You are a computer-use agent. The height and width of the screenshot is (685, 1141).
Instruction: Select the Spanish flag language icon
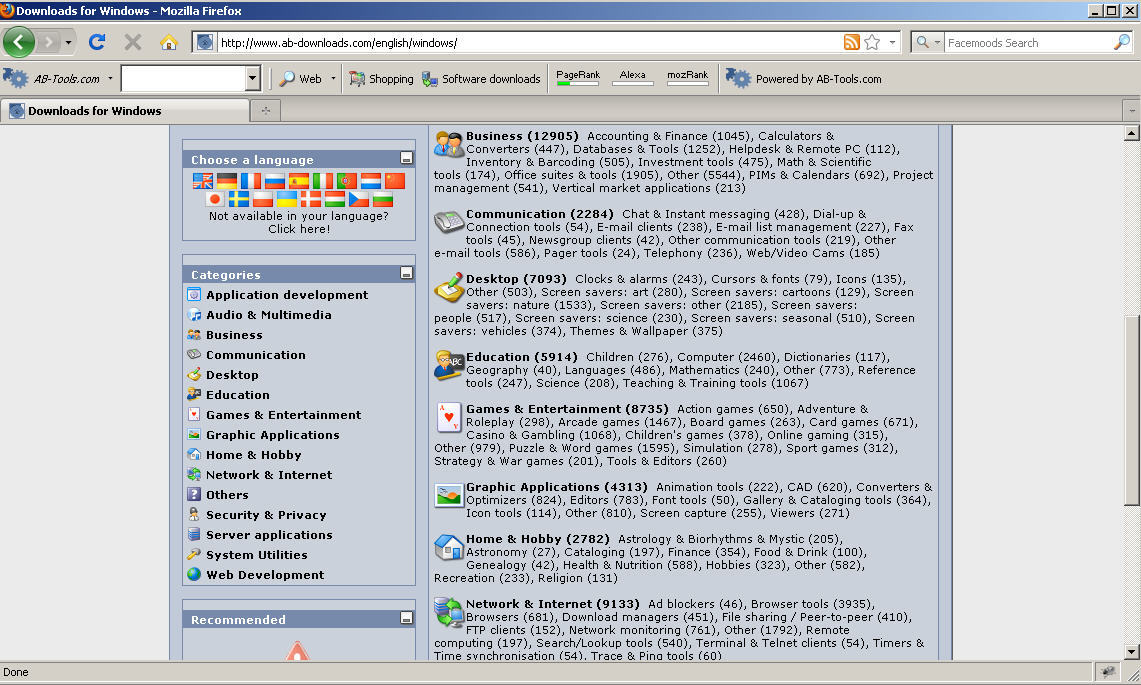[297, 181]
